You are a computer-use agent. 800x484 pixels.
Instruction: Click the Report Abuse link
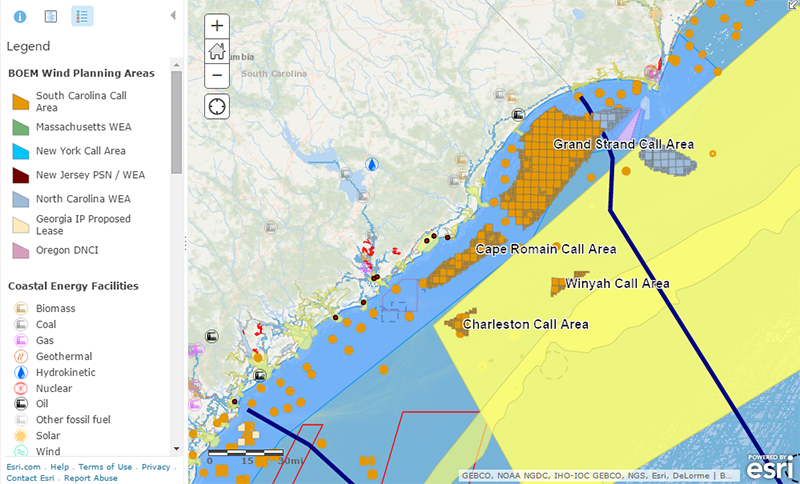point(91,478)
